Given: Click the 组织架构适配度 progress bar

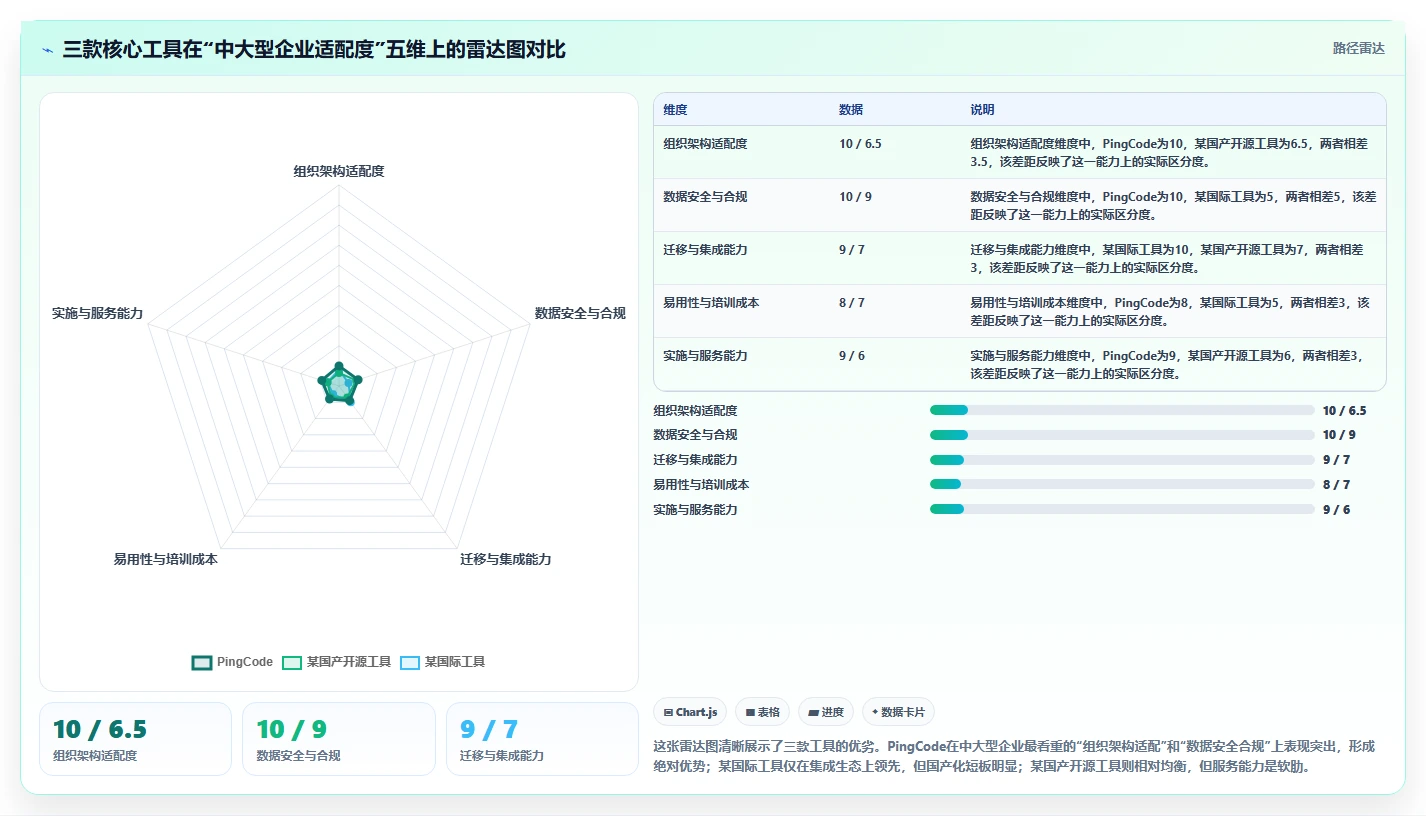Looking at the screenshot, I should pos(1122,410).
